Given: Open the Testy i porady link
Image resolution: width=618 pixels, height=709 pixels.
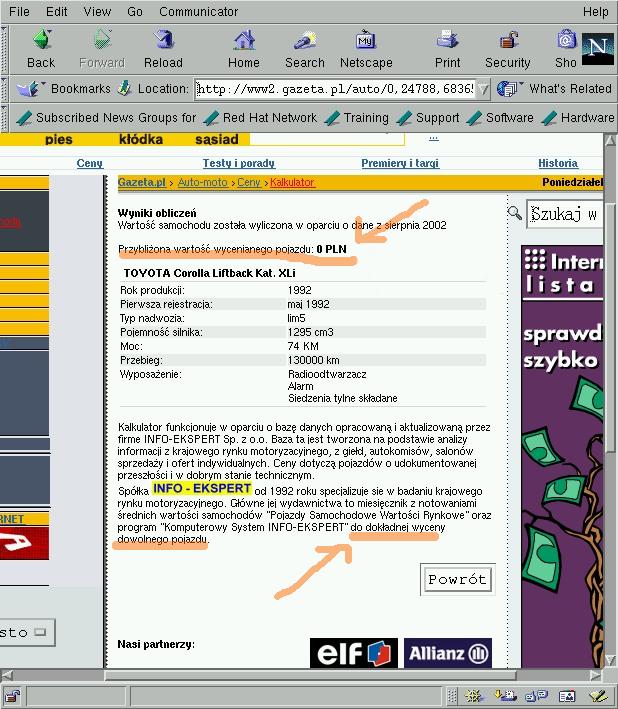Looking at the screenshot, I should point(239,163).
